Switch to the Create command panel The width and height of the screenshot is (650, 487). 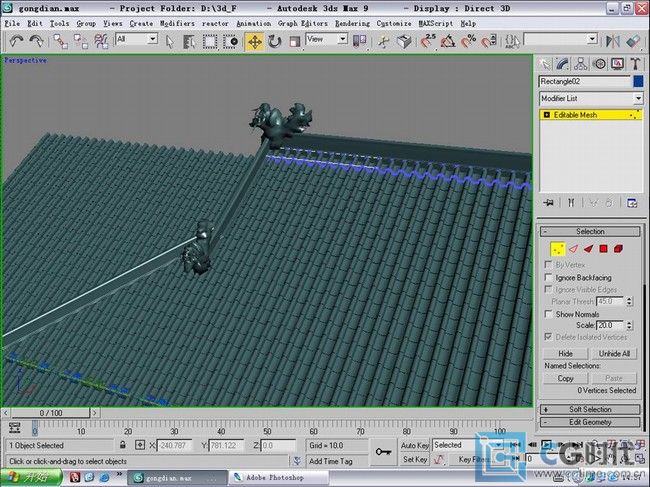544,64
